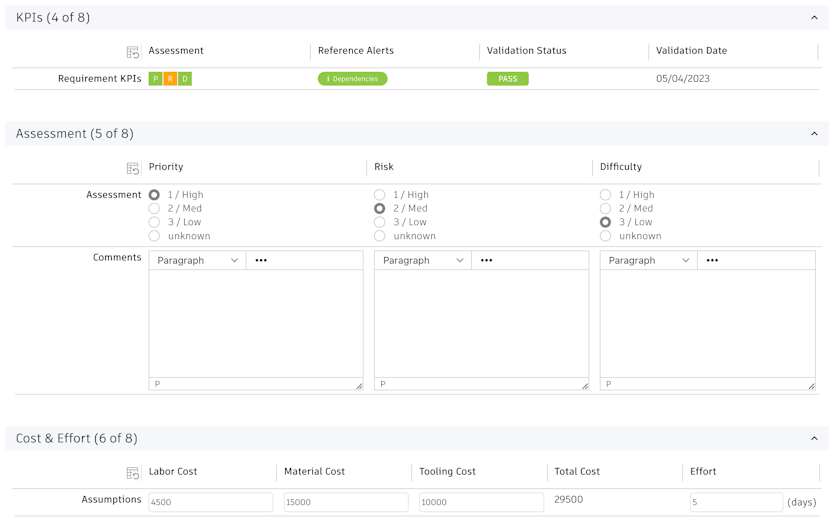
Task: Click the green P assessment badge
Action: click(155, 79)
